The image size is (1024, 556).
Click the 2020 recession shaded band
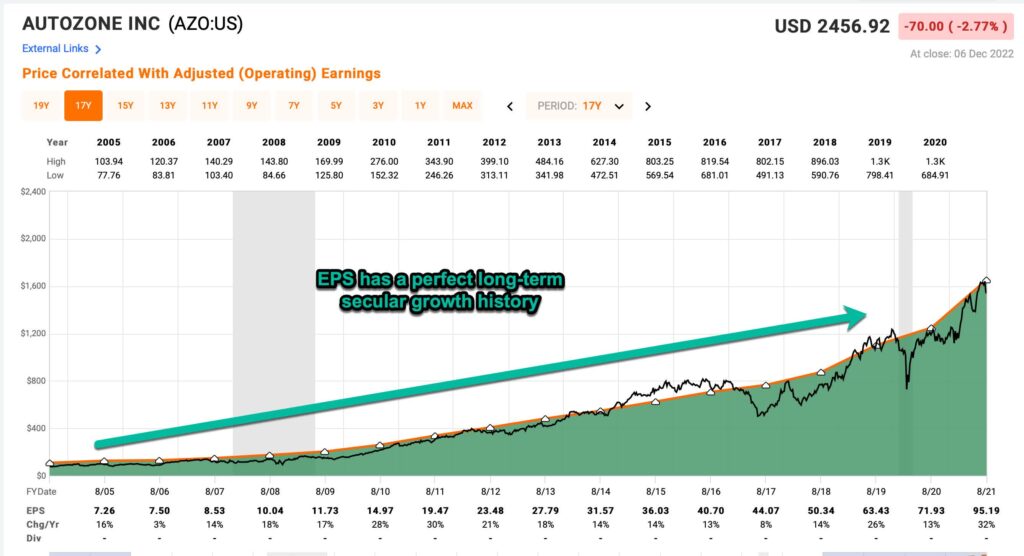905,333
